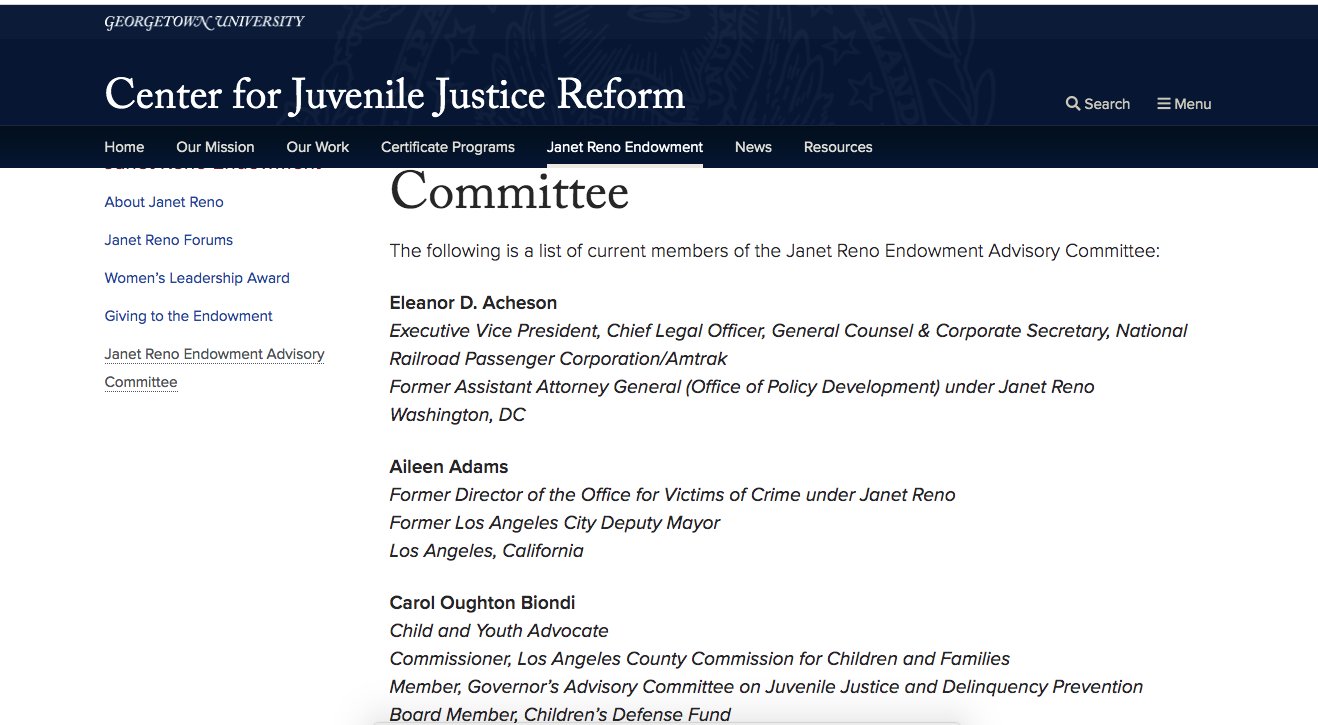Open the hamburger Menu icon
The image size is (1318, 725).
(1164, 104)
